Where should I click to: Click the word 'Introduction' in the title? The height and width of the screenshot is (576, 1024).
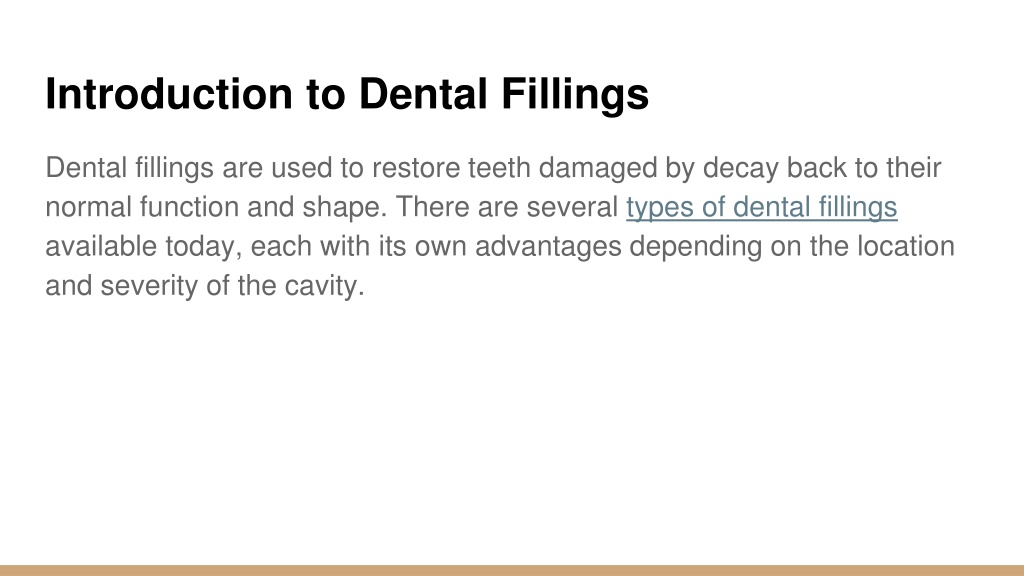[169, 93]
